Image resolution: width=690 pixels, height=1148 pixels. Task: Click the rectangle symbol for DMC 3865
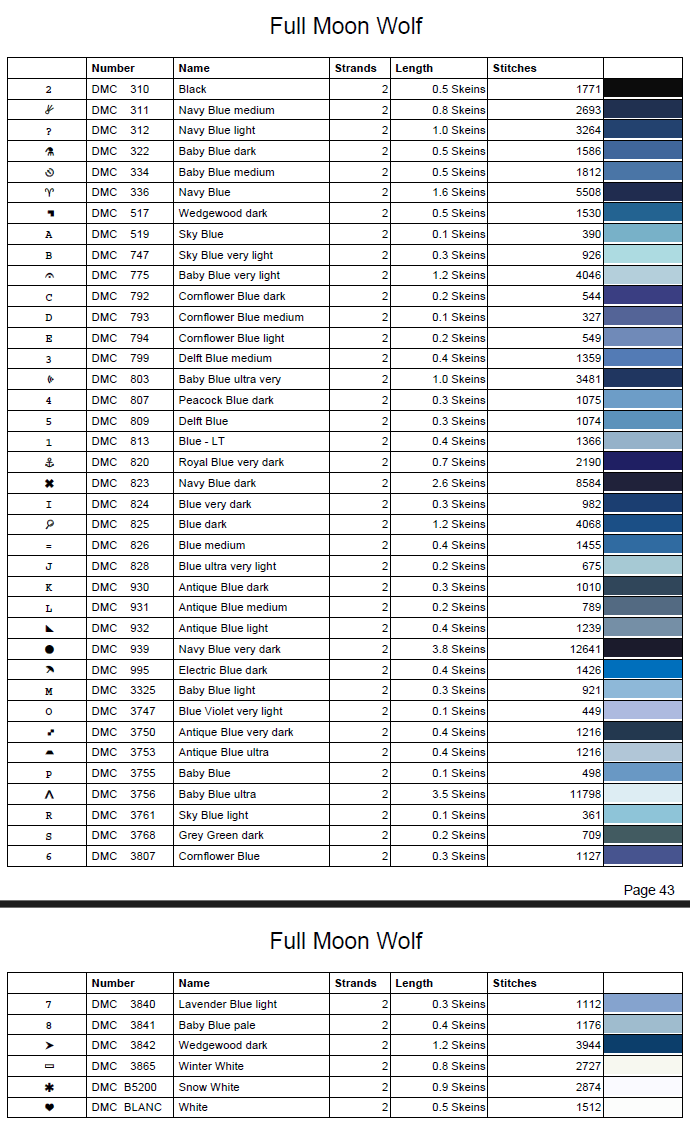pyautogui.click(x=49, y=1067)
